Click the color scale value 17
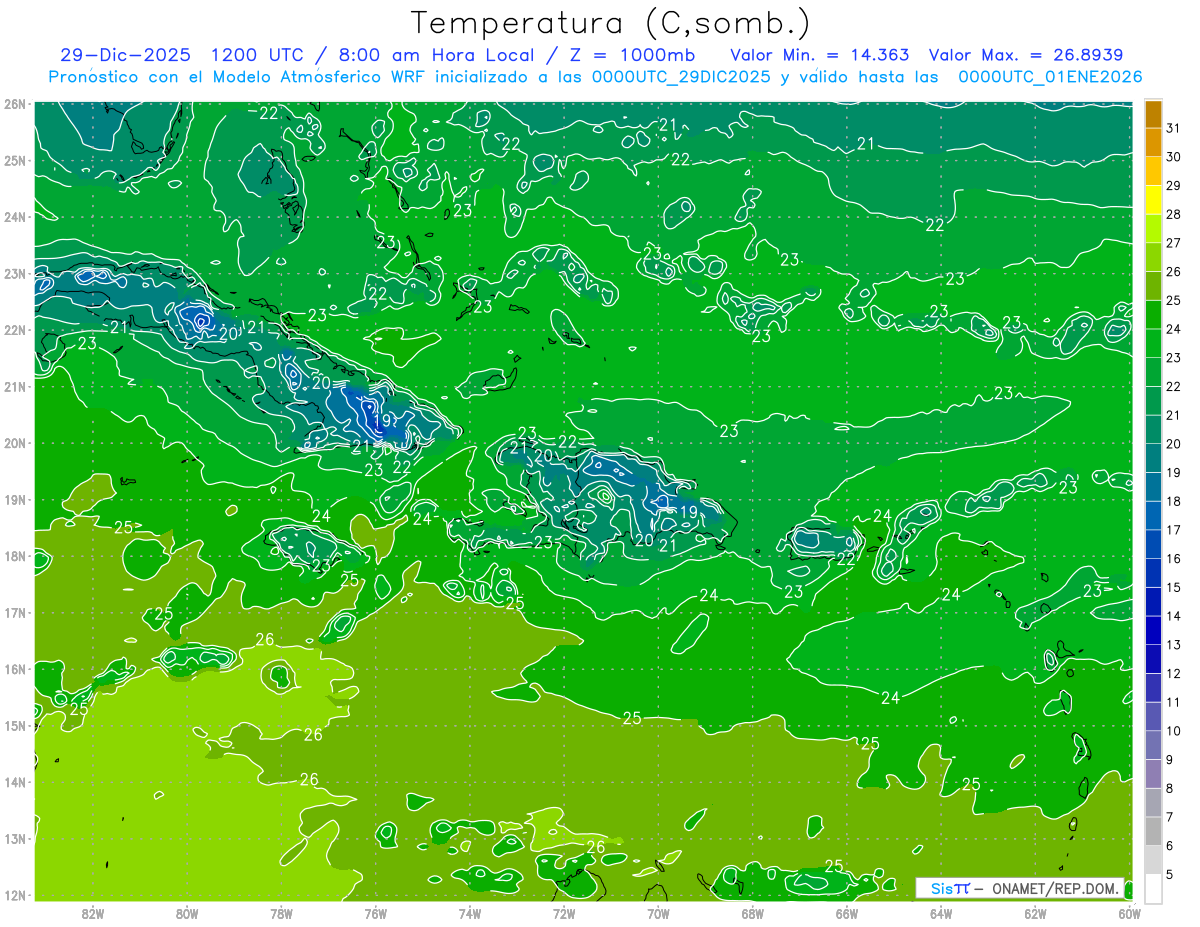 pyautogui.click(x=1174, y=530)
